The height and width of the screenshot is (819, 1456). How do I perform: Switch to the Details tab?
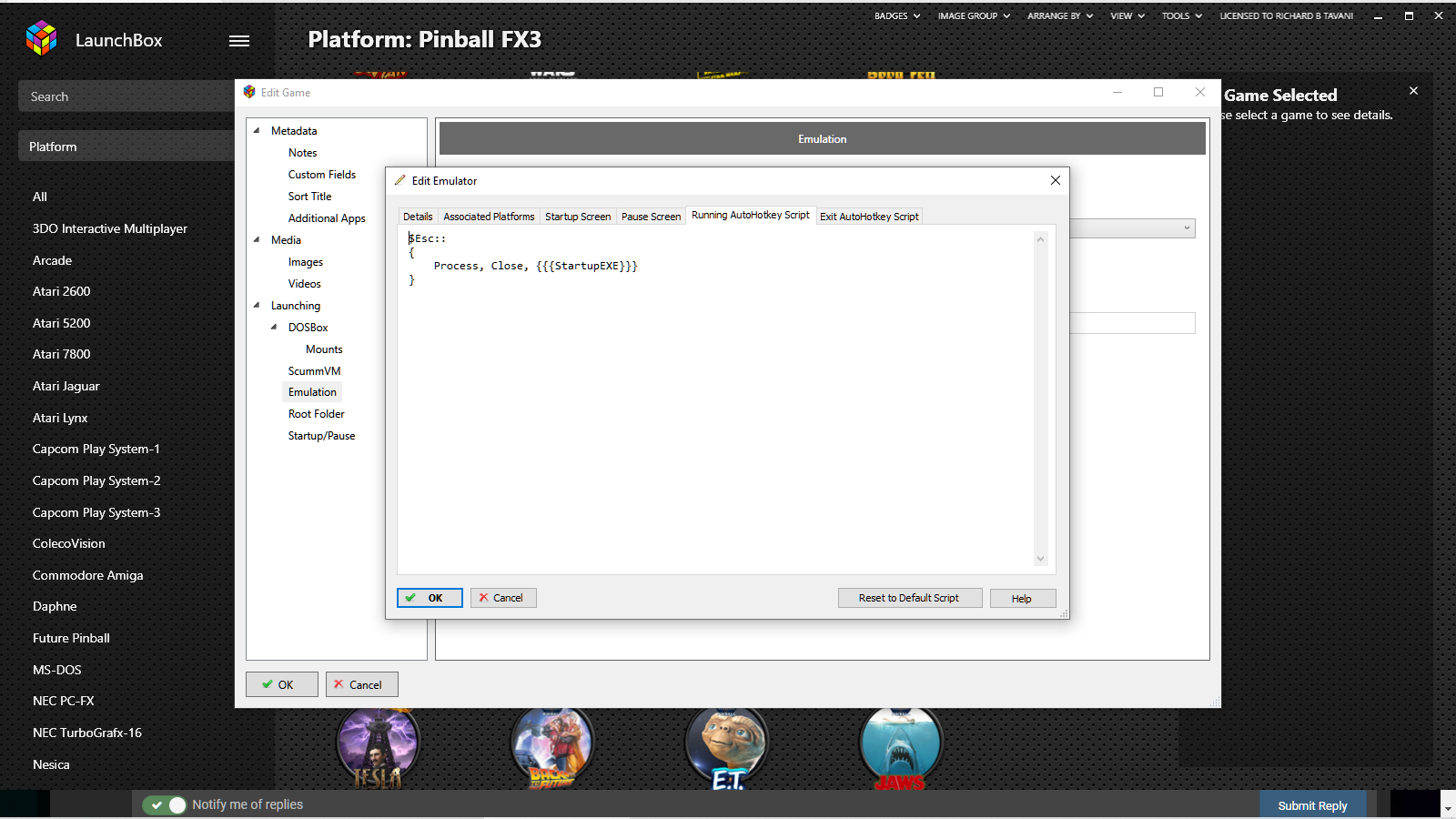(418, 217)
